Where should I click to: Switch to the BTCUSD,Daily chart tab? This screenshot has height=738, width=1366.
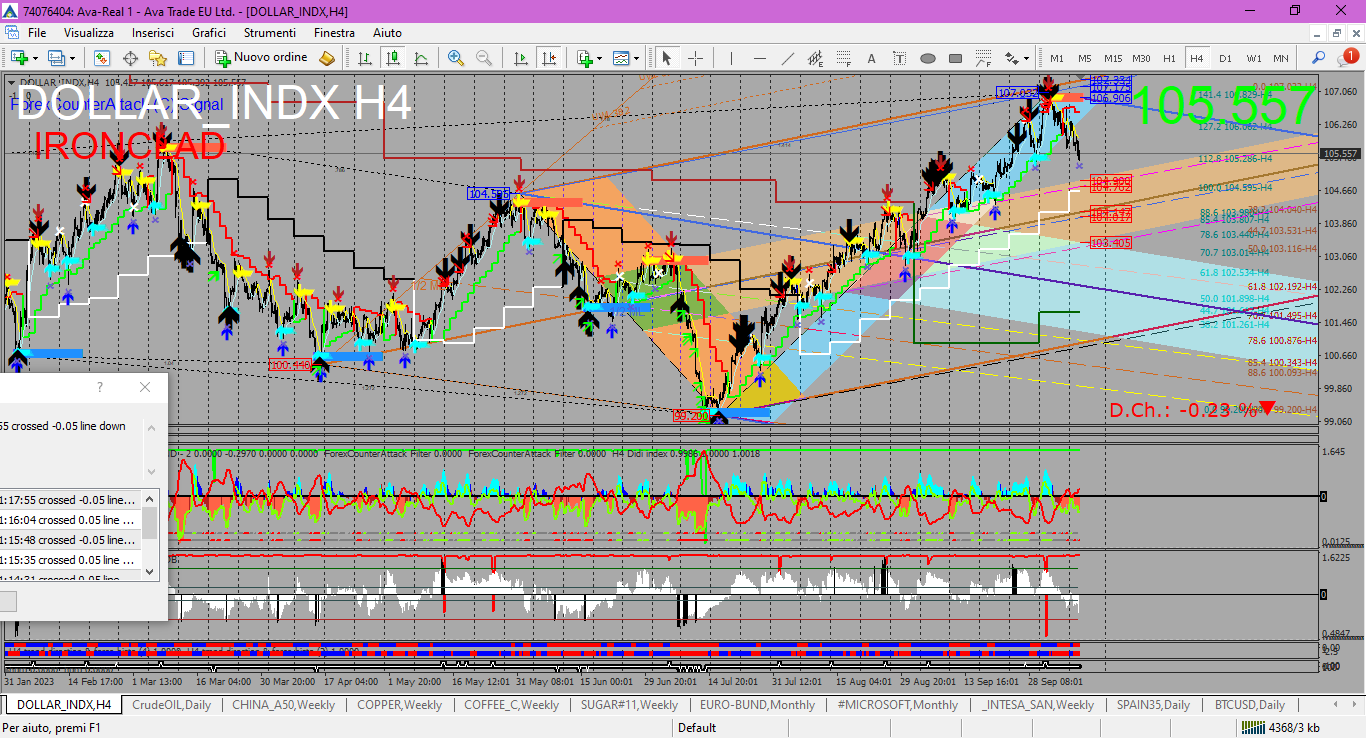(1250, 704)
